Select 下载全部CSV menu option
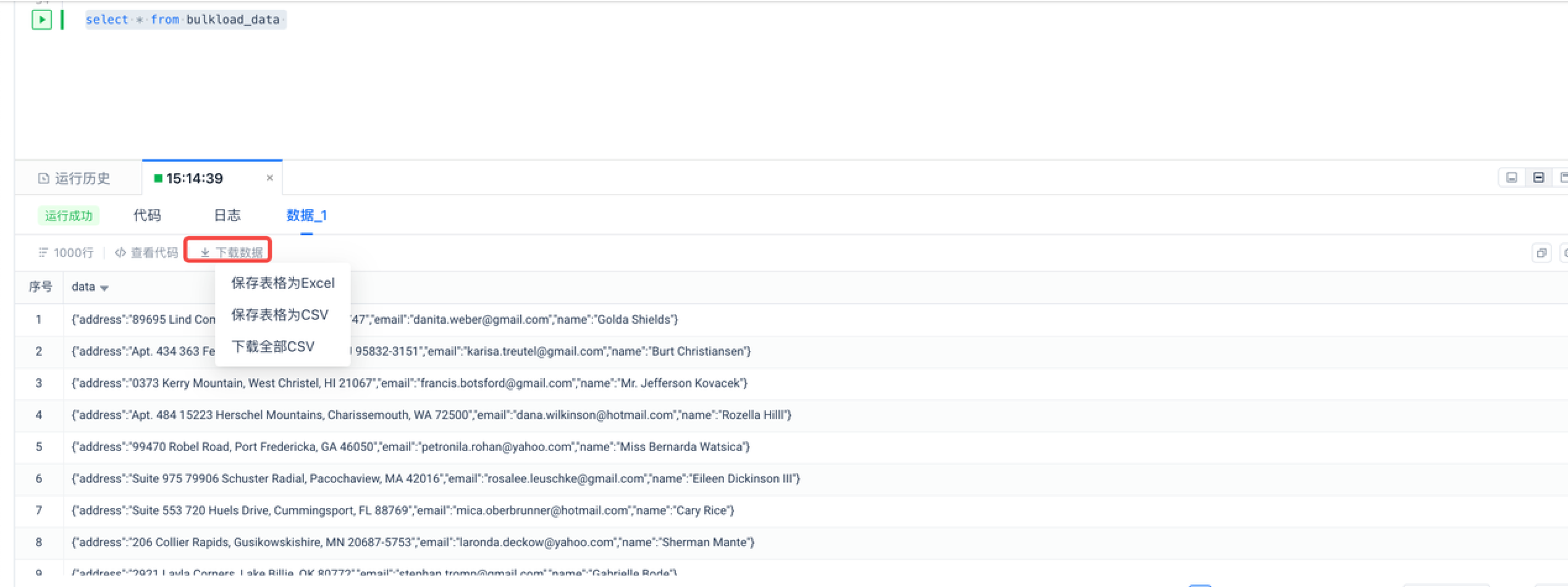Viewport: 1568px width, 587px height. point(272,347)
